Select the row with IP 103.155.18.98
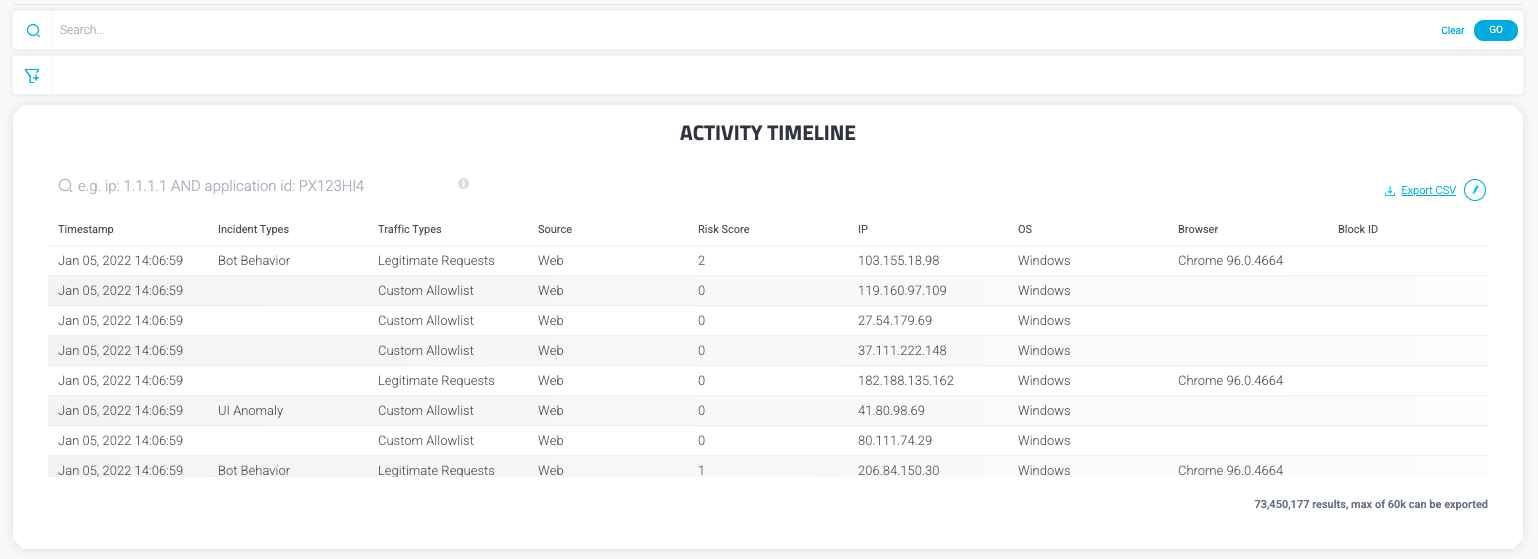This screenshot has height=559, width=1538. pyautogui.click(x=898, y=261)
